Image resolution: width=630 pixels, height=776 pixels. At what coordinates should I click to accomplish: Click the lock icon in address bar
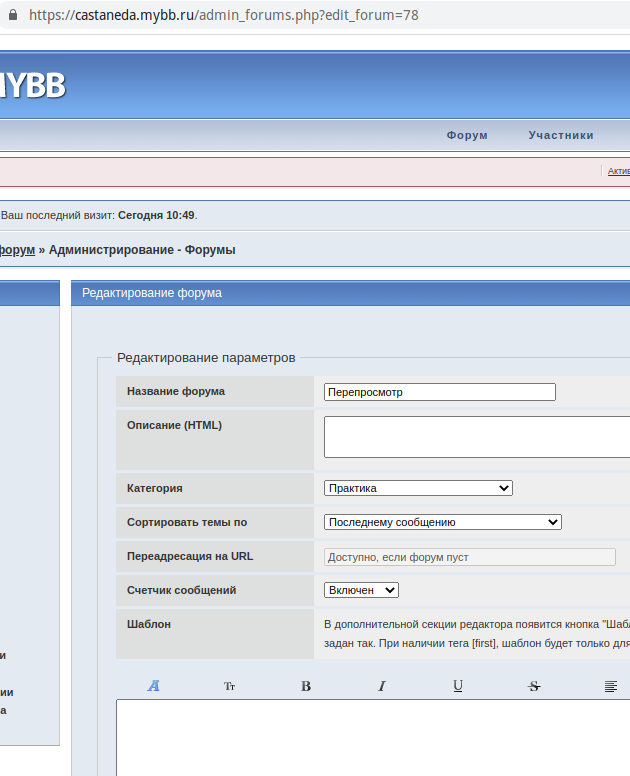(x=13, y=15)
